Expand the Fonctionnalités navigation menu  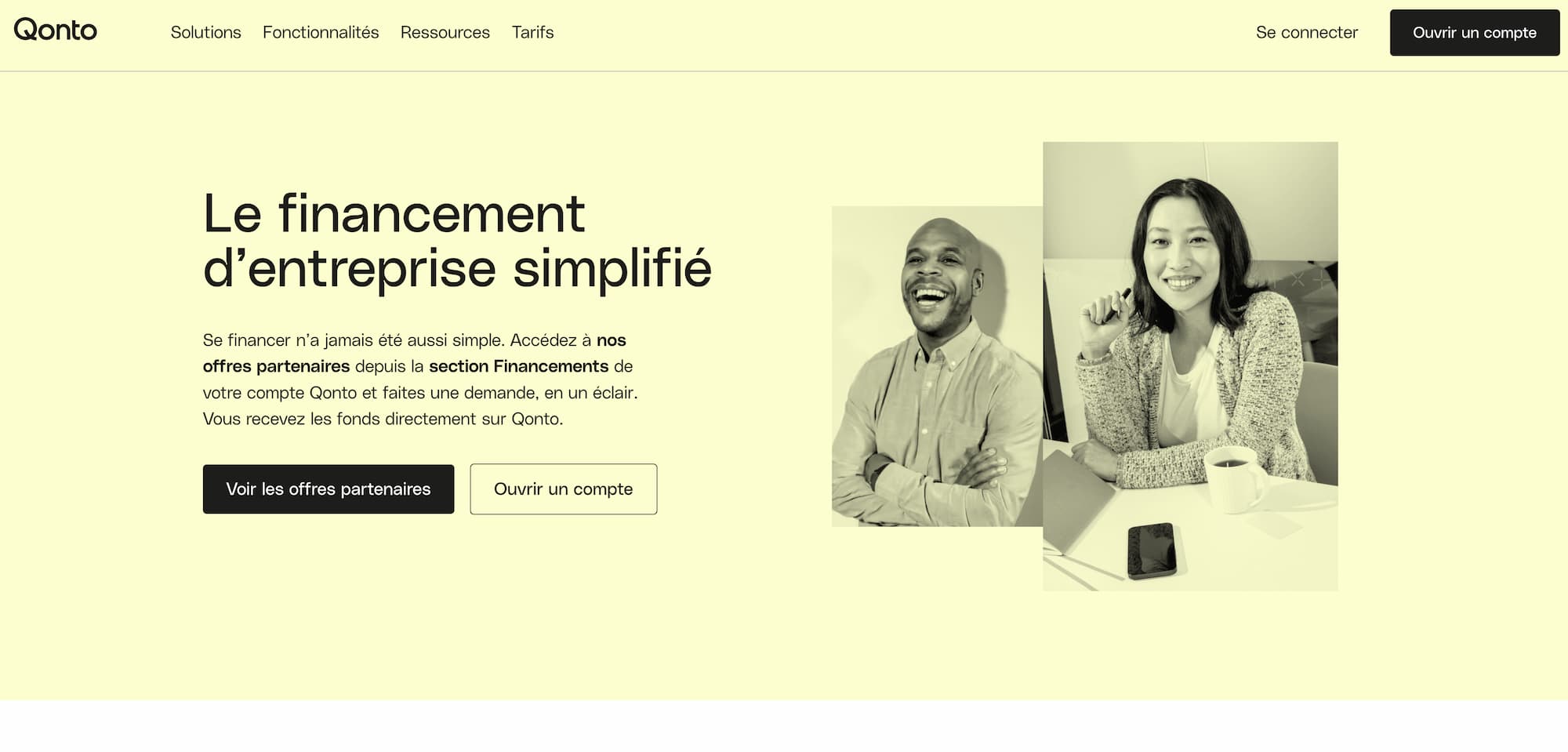pos(321,32)
